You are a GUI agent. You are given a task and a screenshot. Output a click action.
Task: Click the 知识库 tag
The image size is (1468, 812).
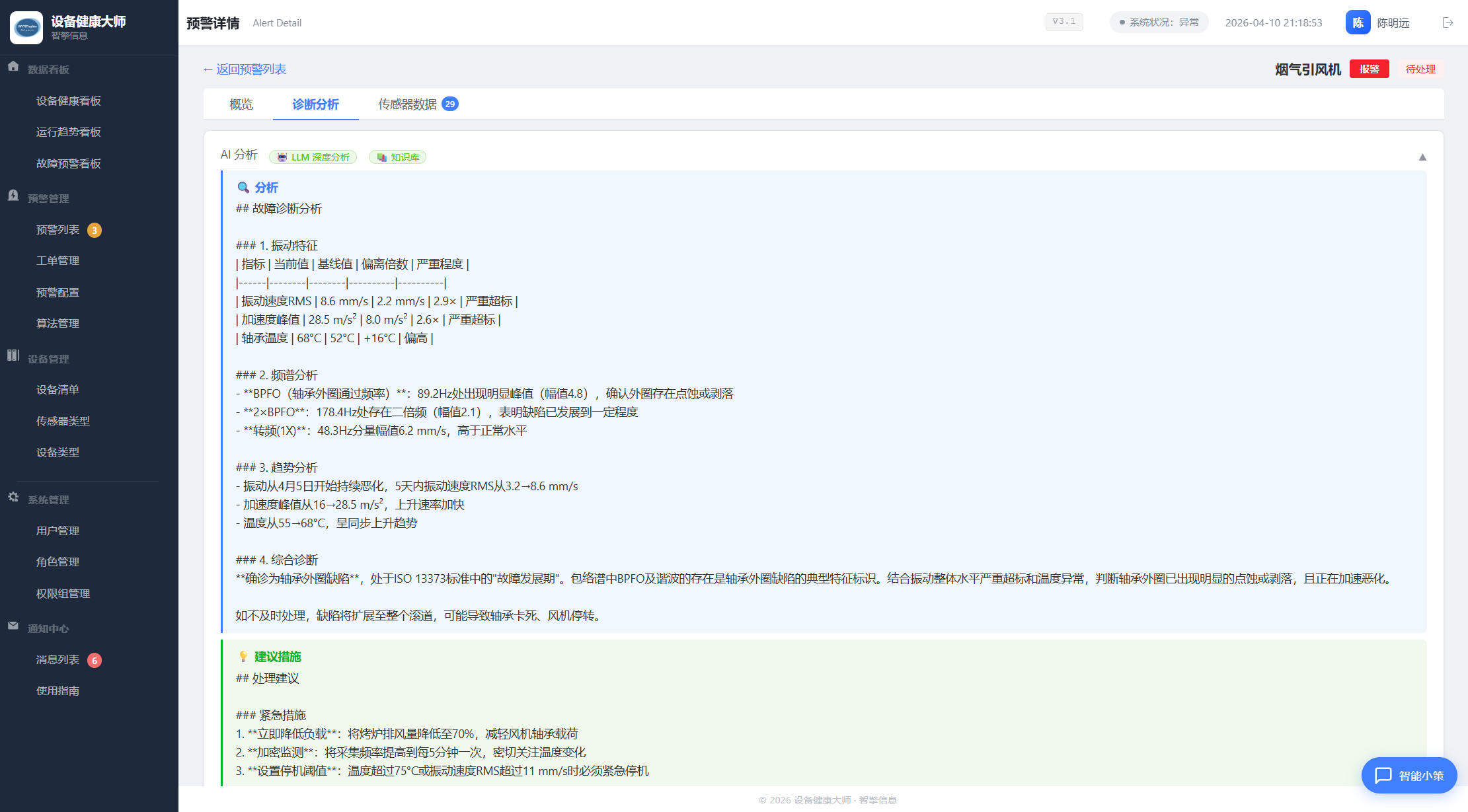[397, 157]
